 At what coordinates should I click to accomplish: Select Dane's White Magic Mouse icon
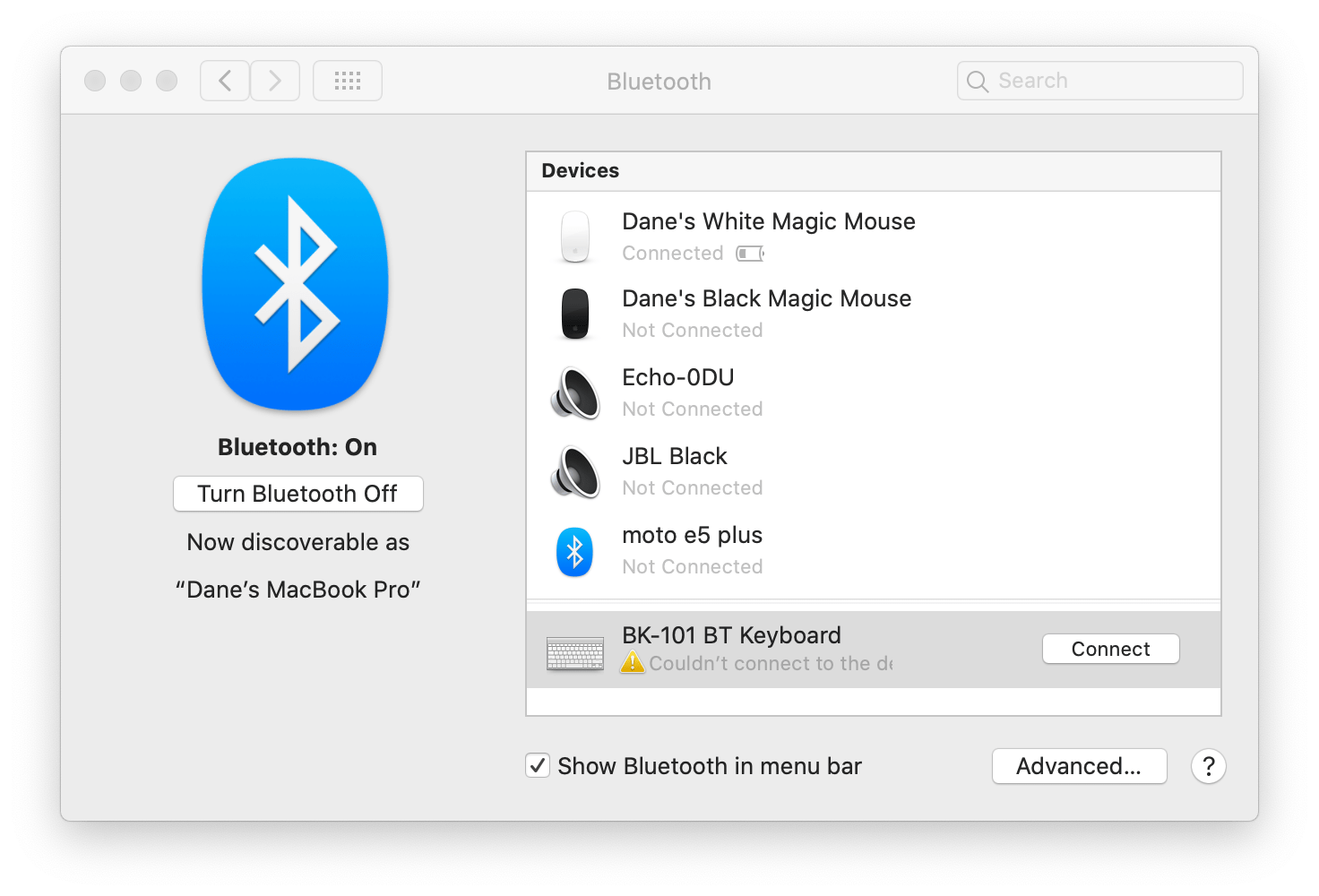coord(574,236)
